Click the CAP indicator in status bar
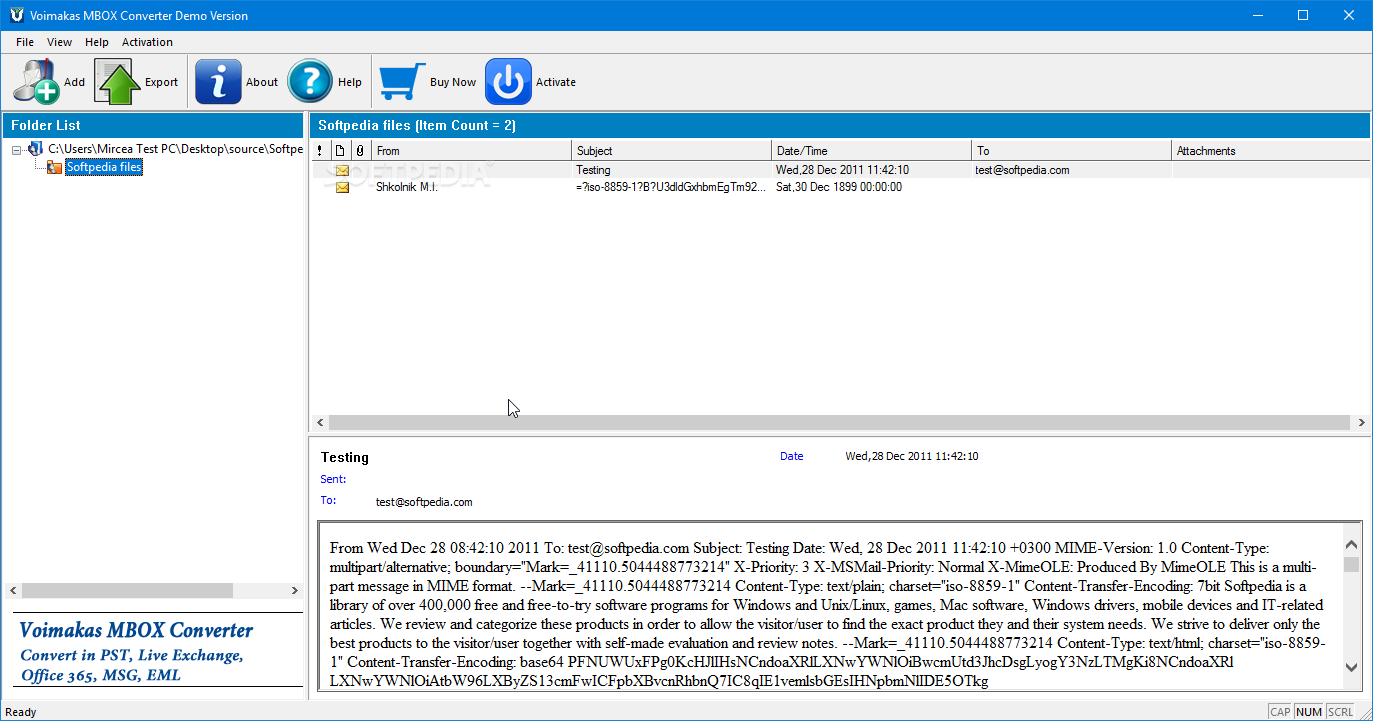This screenshot has height=721, width=1373. tap(1280, 712)
